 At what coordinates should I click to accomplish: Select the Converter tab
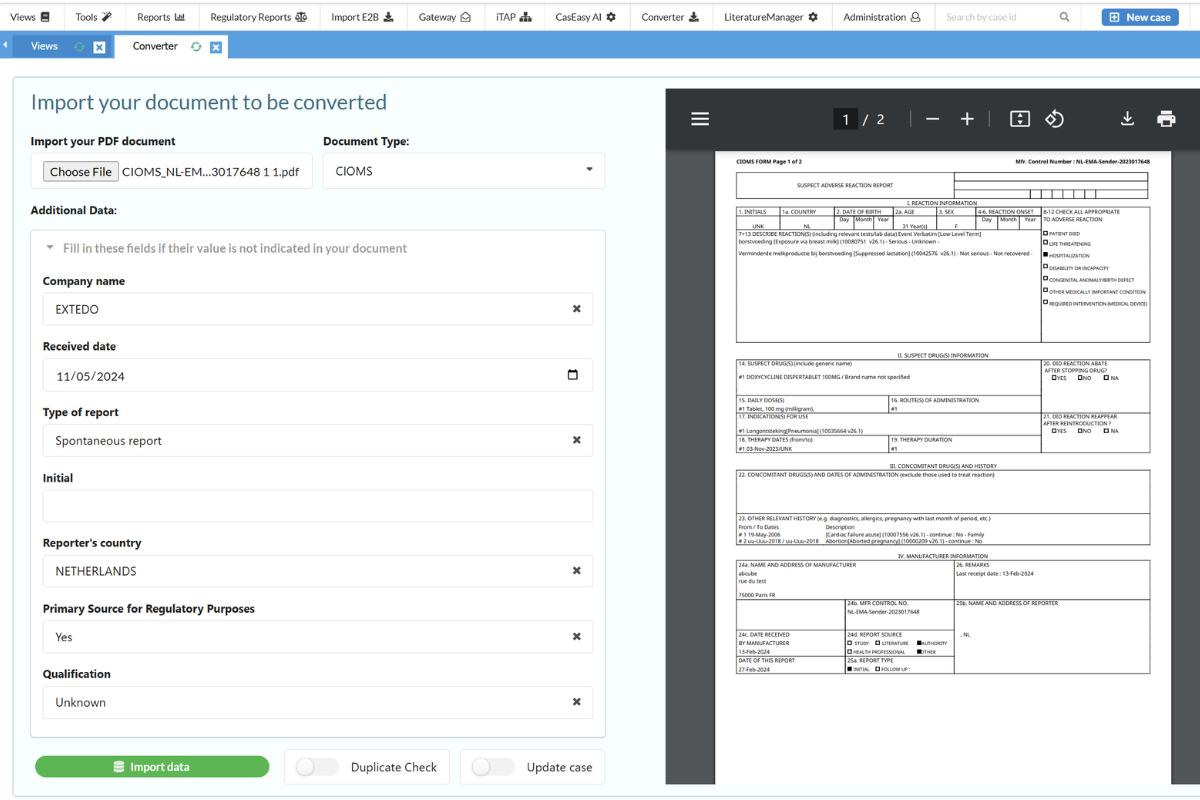pos(155,46)
